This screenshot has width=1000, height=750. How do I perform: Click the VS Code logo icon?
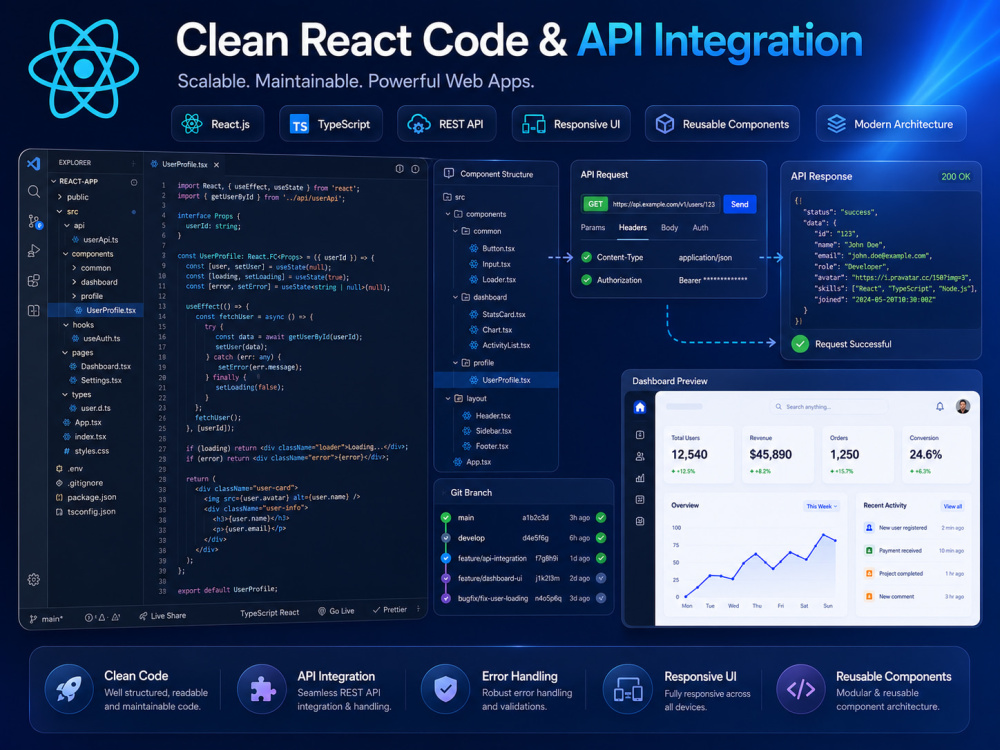tap(34, 163)
